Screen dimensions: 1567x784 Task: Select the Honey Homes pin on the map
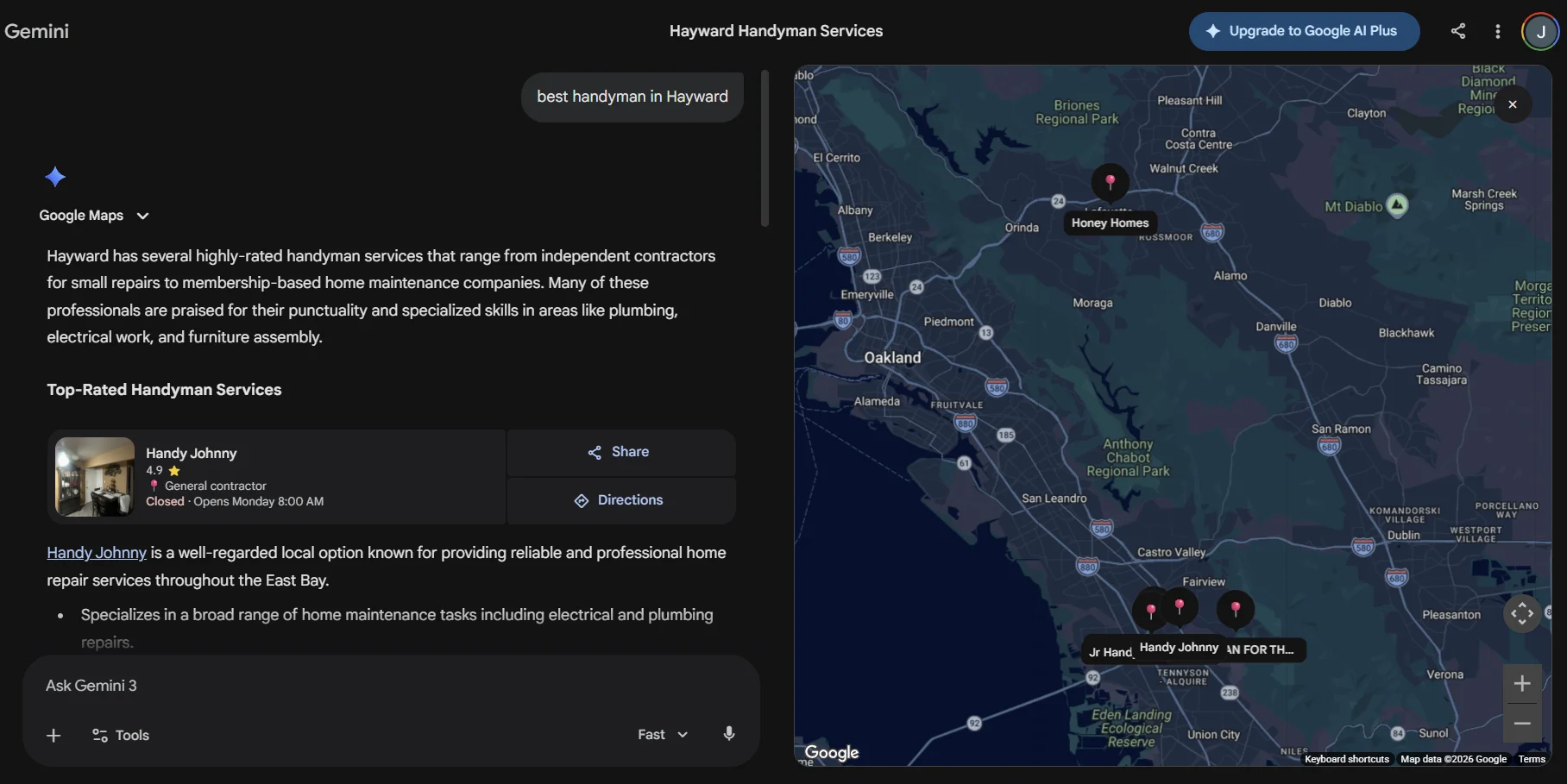click(1111, 182)
